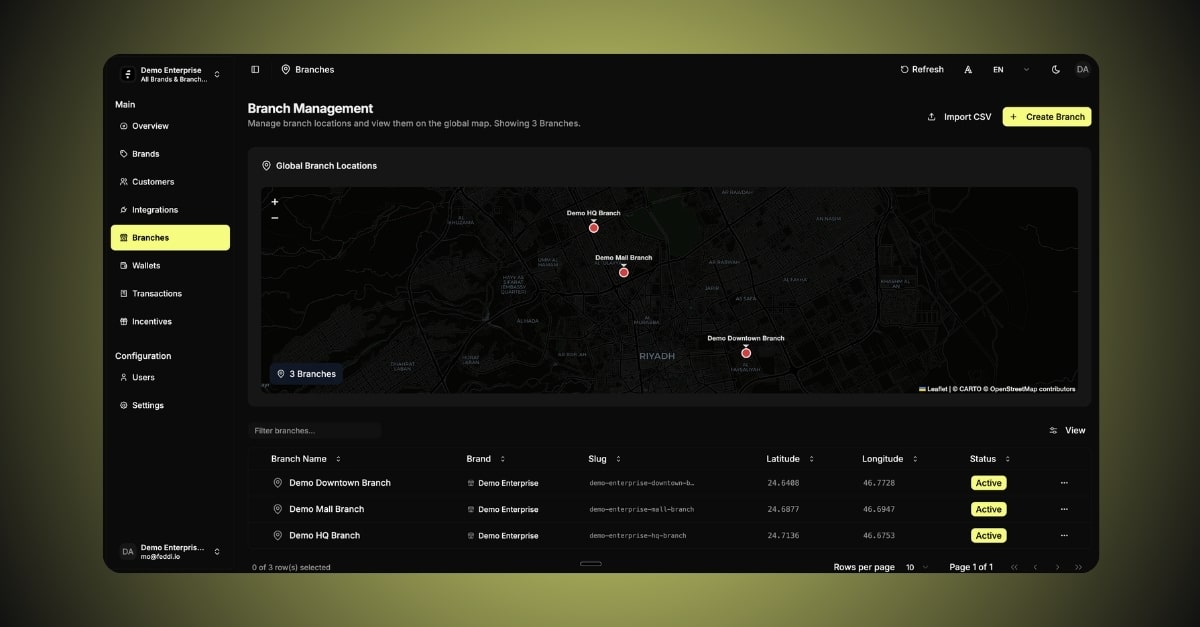Go to Transactions in sidebar
1200x627 pixels.
point(156,294)
